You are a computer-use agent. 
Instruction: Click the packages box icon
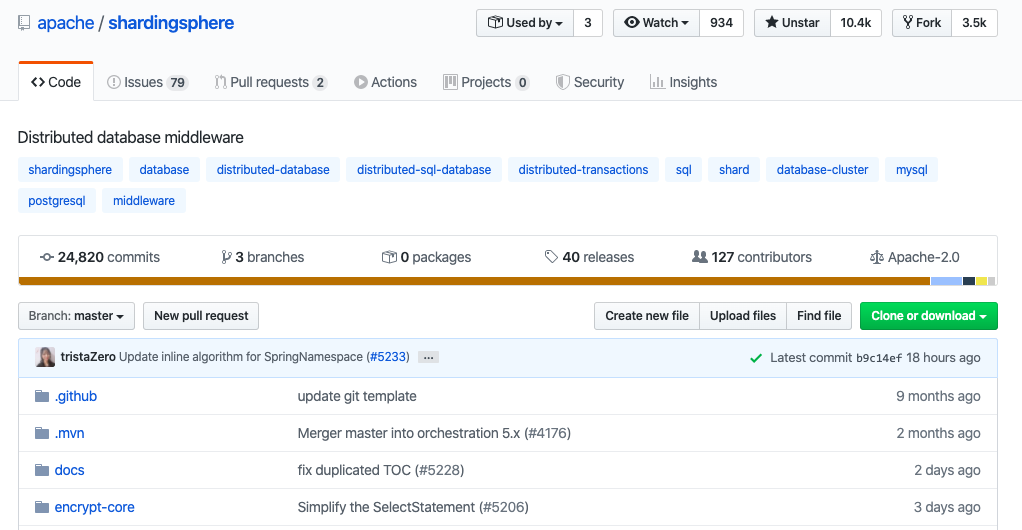389,257
